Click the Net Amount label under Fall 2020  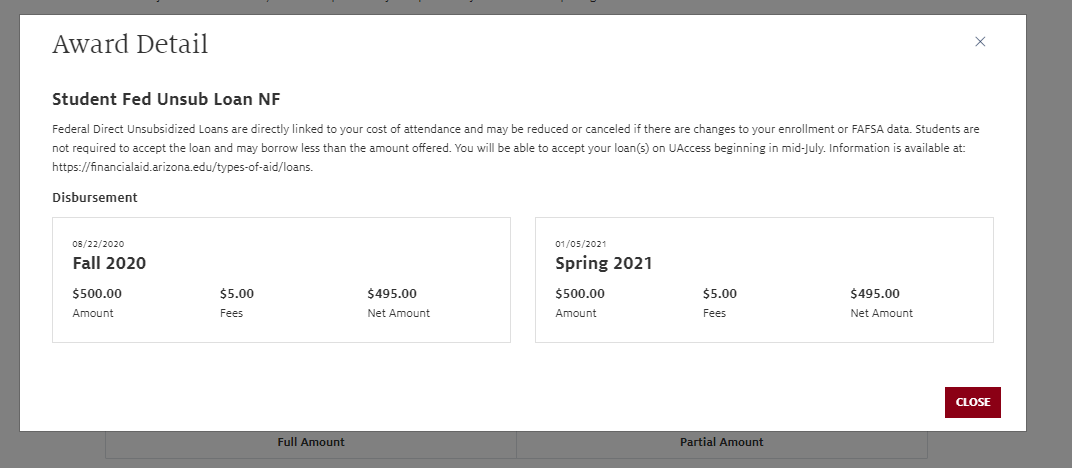(399, 313)
